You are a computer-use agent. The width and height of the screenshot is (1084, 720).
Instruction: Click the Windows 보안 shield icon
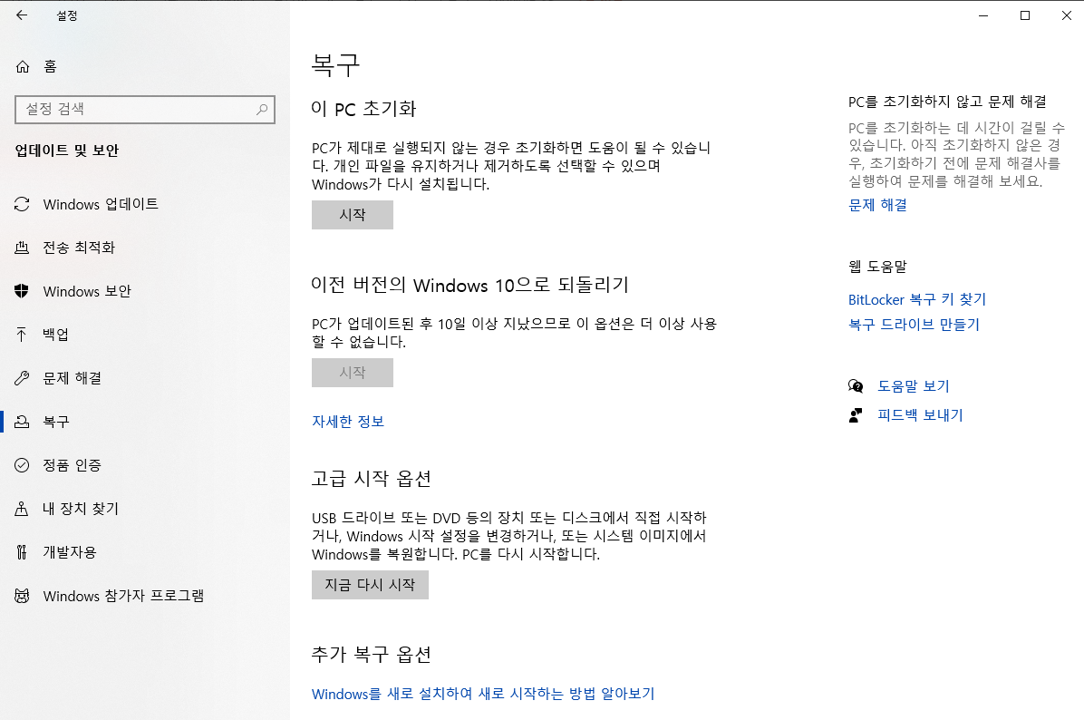(x=22, y=291)
